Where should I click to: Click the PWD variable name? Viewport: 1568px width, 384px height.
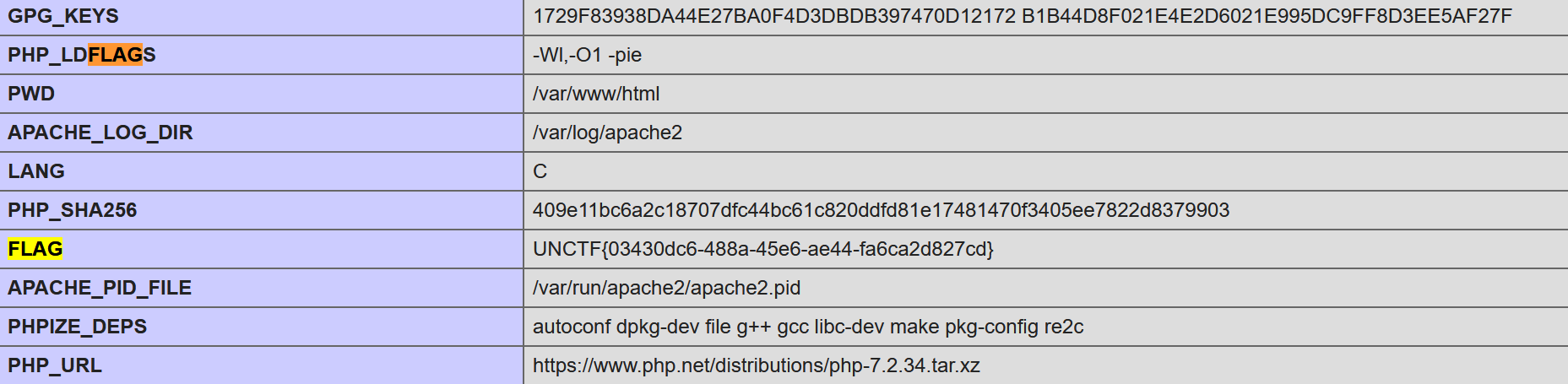click(x=31, y=94)
